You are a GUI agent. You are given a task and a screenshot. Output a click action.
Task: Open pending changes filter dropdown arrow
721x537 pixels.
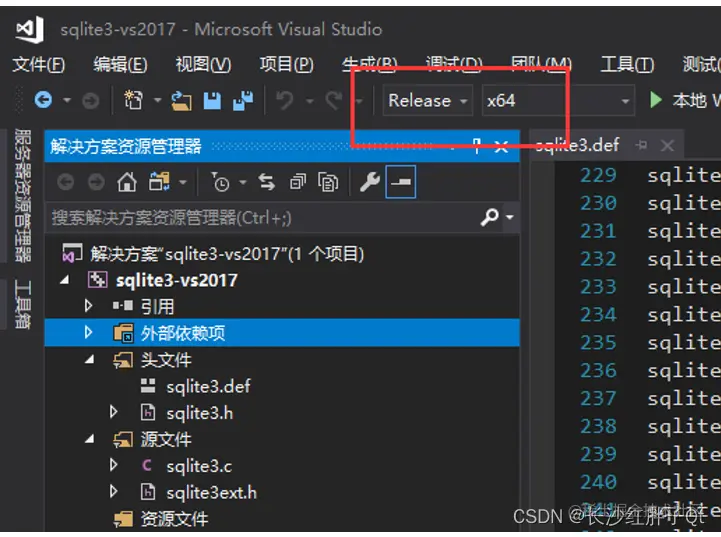pyautogui.click(x=243, y=183)
